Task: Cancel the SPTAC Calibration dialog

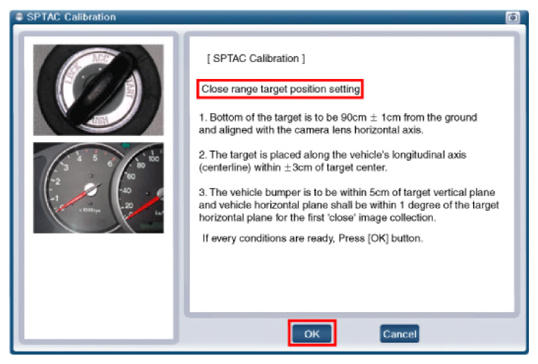Action: click(399, 334)
